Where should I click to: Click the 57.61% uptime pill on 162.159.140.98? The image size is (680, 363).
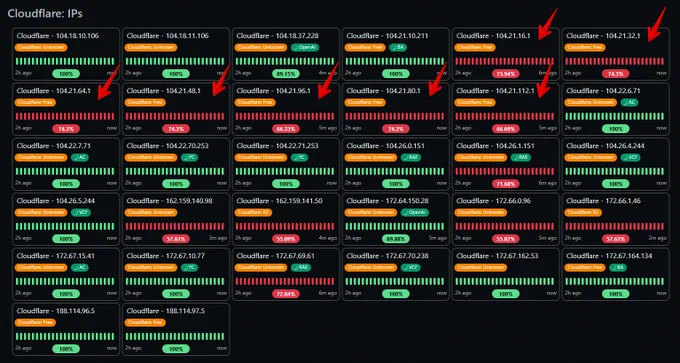[176, 239]
